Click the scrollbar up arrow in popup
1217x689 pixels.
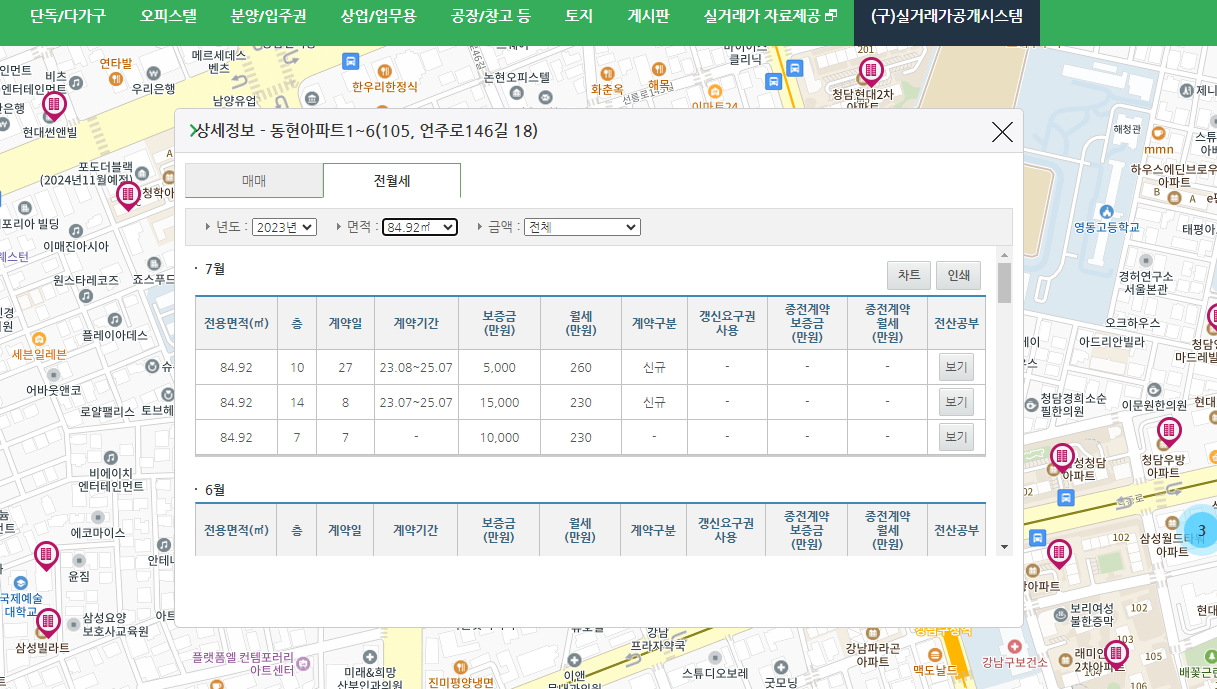(1004, 255)
